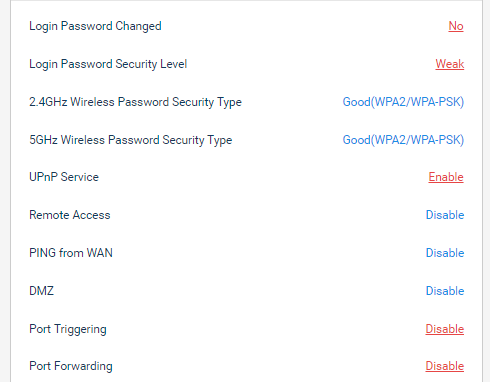Open the "Weak" password security link
490x382 pixels.
(450, 64)
